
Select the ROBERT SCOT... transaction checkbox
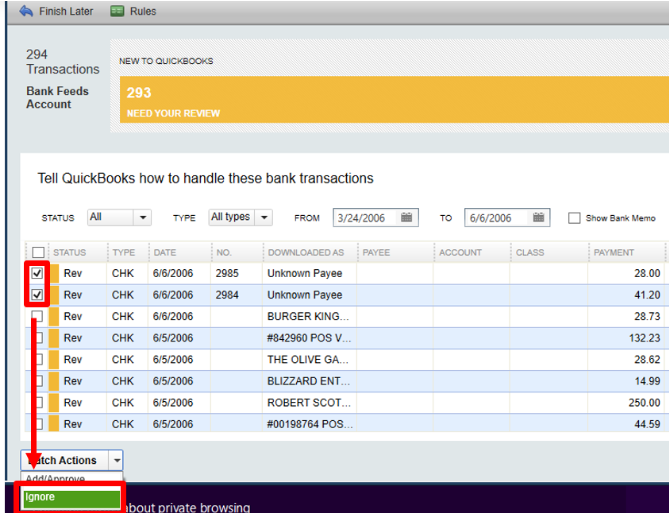pyautogui.click(x=38, y=402)
